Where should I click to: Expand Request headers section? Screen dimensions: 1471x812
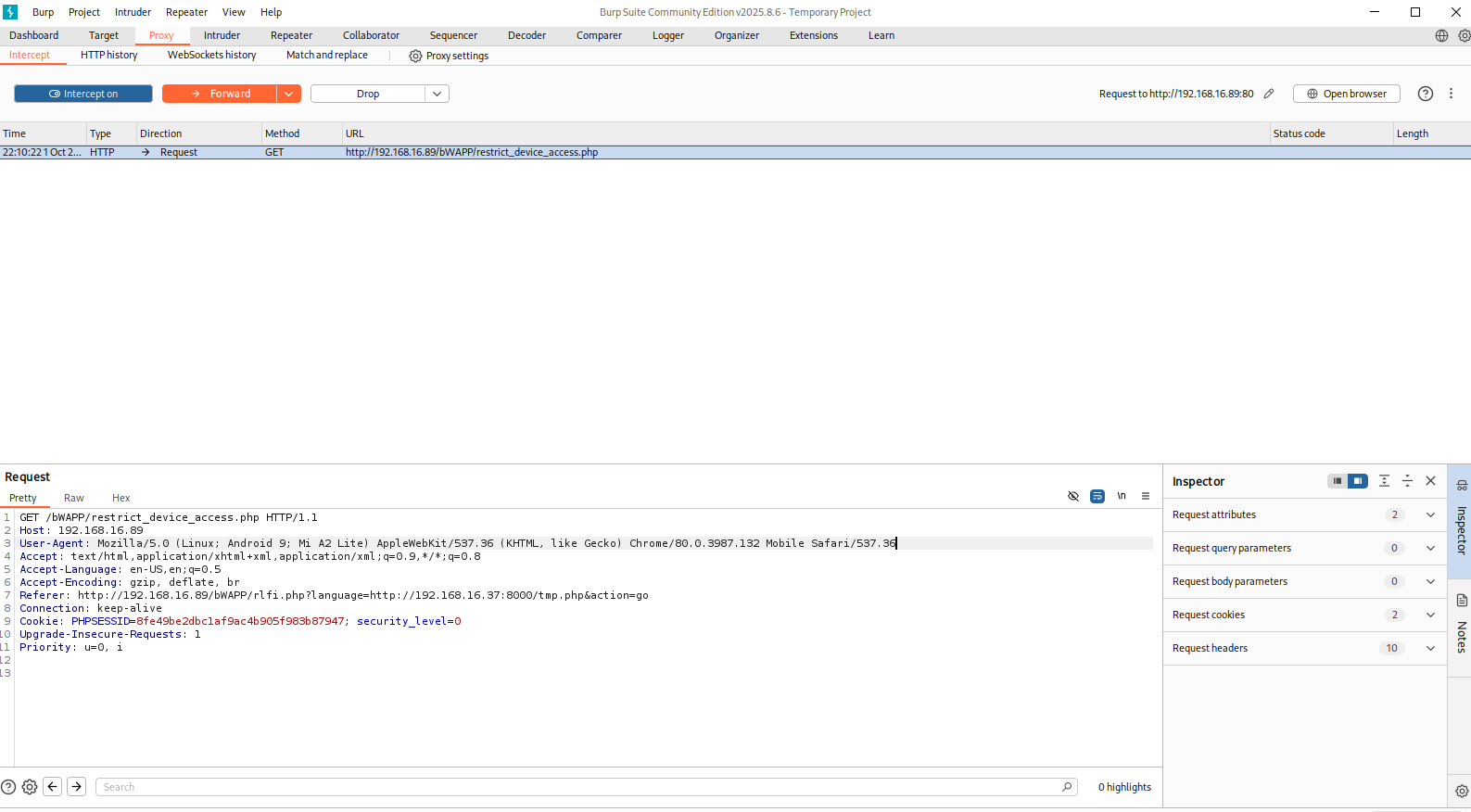click(1305, 648)
